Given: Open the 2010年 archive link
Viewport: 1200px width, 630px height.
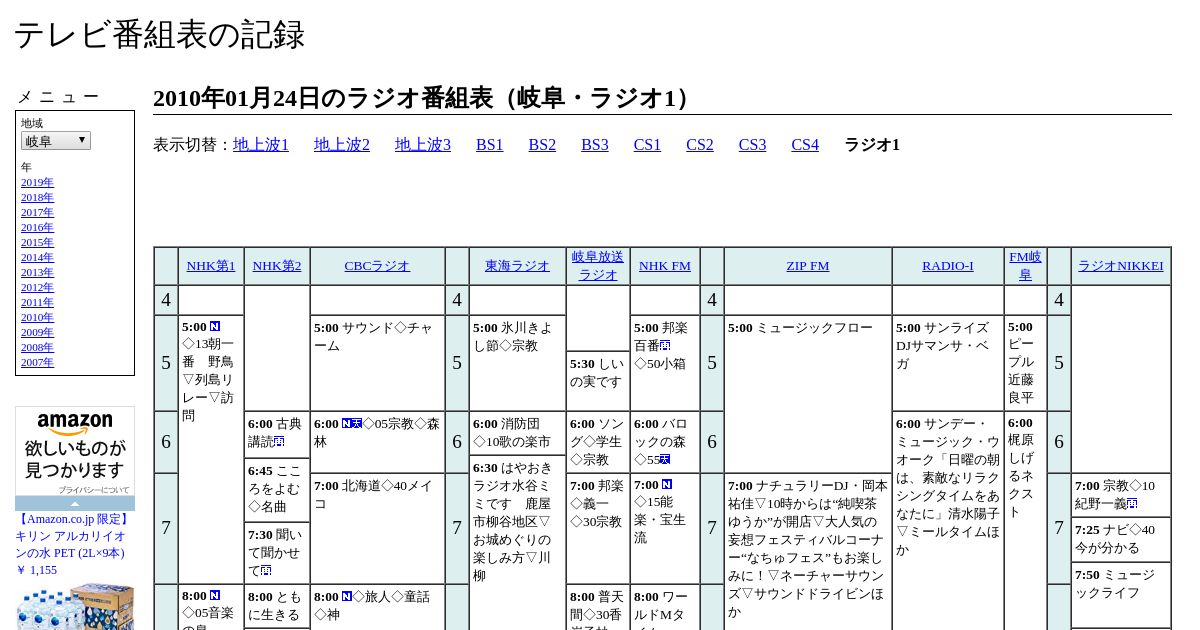Looking at the screenshot, I should click(x=37, y=318).
